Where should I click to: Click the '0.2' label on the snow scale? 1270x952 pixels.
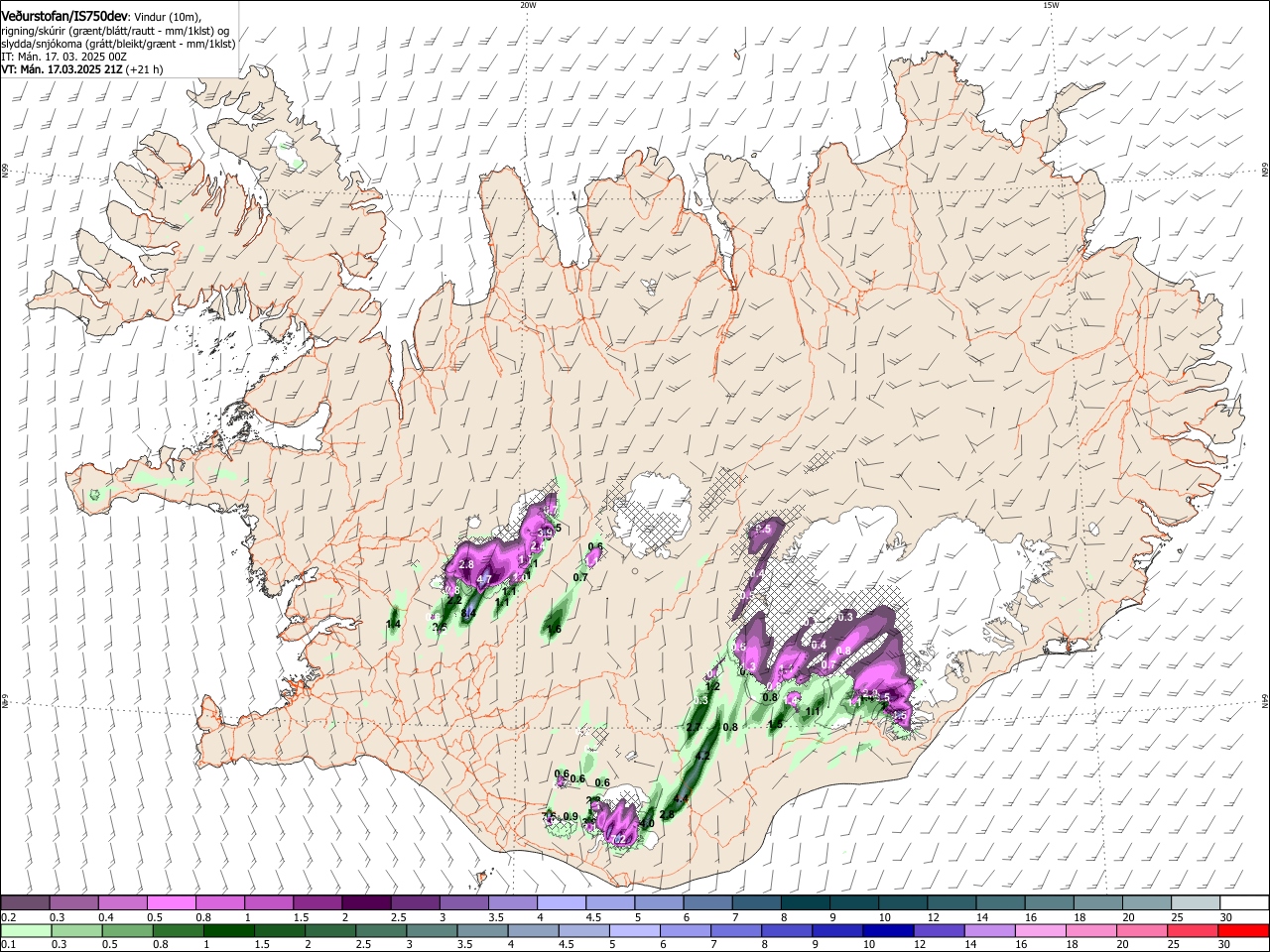pyautogui.click(x=7, y=917)
